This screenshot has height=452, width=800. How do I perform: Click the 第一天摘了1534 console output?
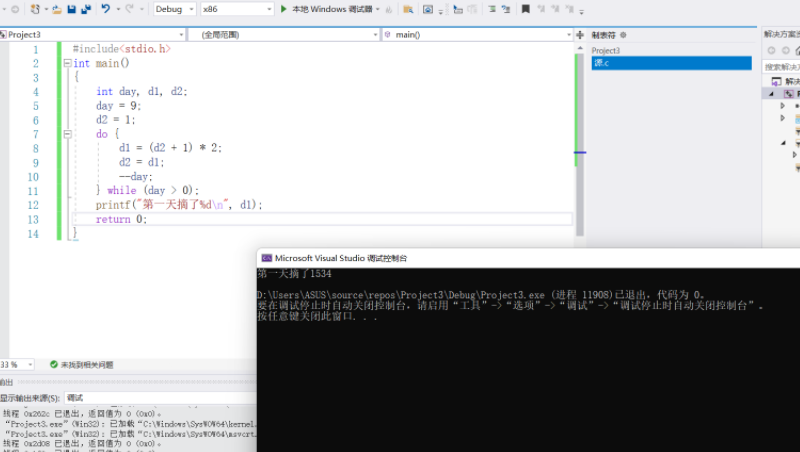pos(294,274)
